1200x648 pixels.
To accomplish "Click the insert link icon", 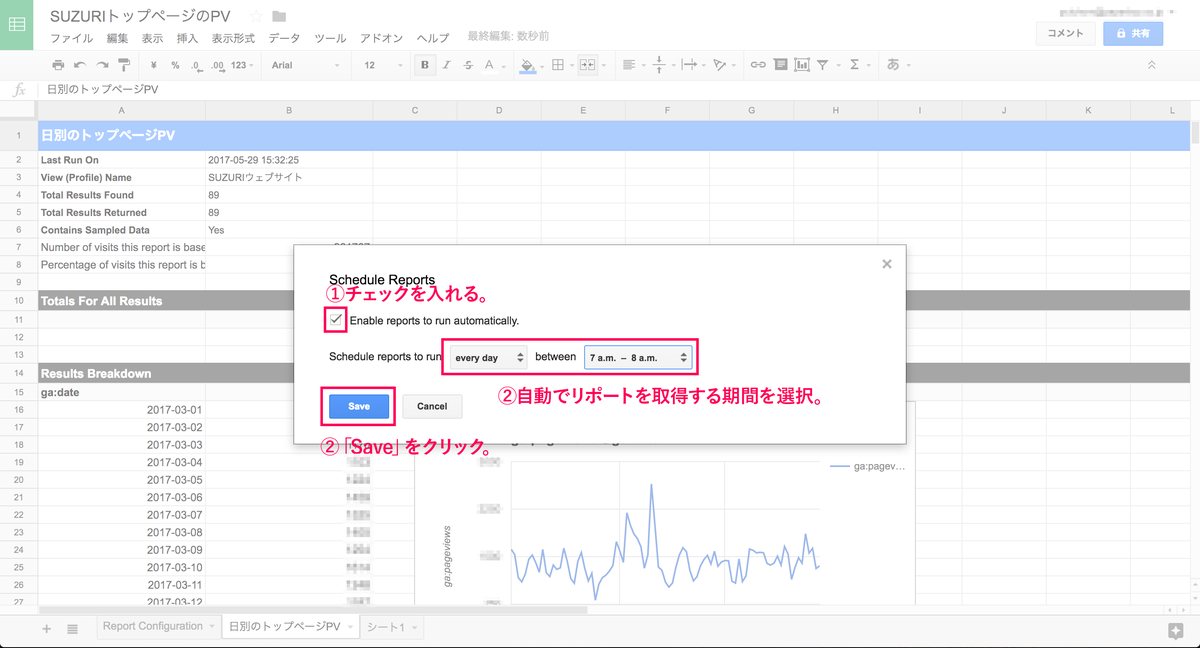I will [x=758, y=65].
